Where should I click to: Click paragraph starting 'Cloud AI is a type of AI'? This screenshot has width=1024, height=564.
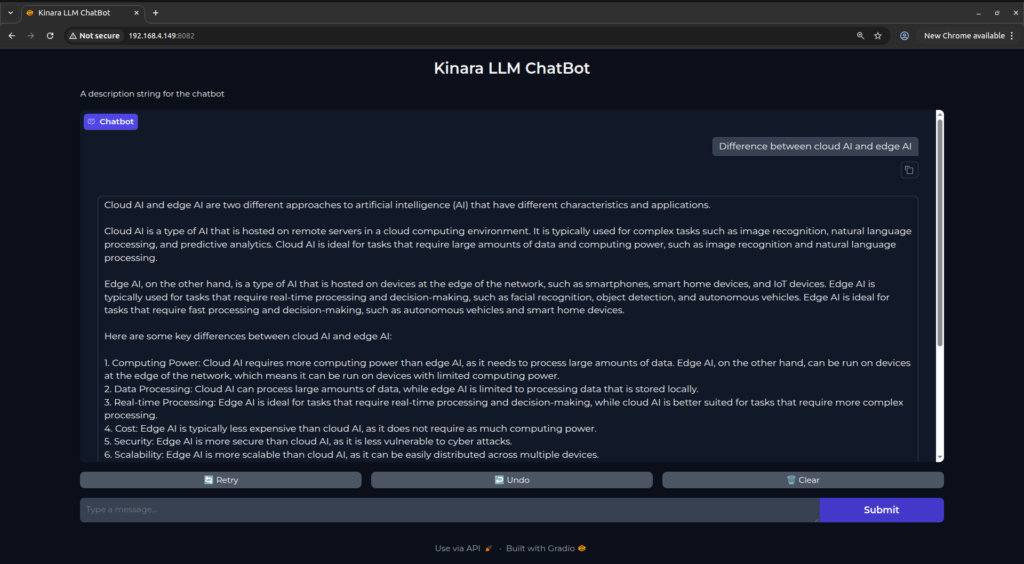pyautogui.click(x=507, y=244)
